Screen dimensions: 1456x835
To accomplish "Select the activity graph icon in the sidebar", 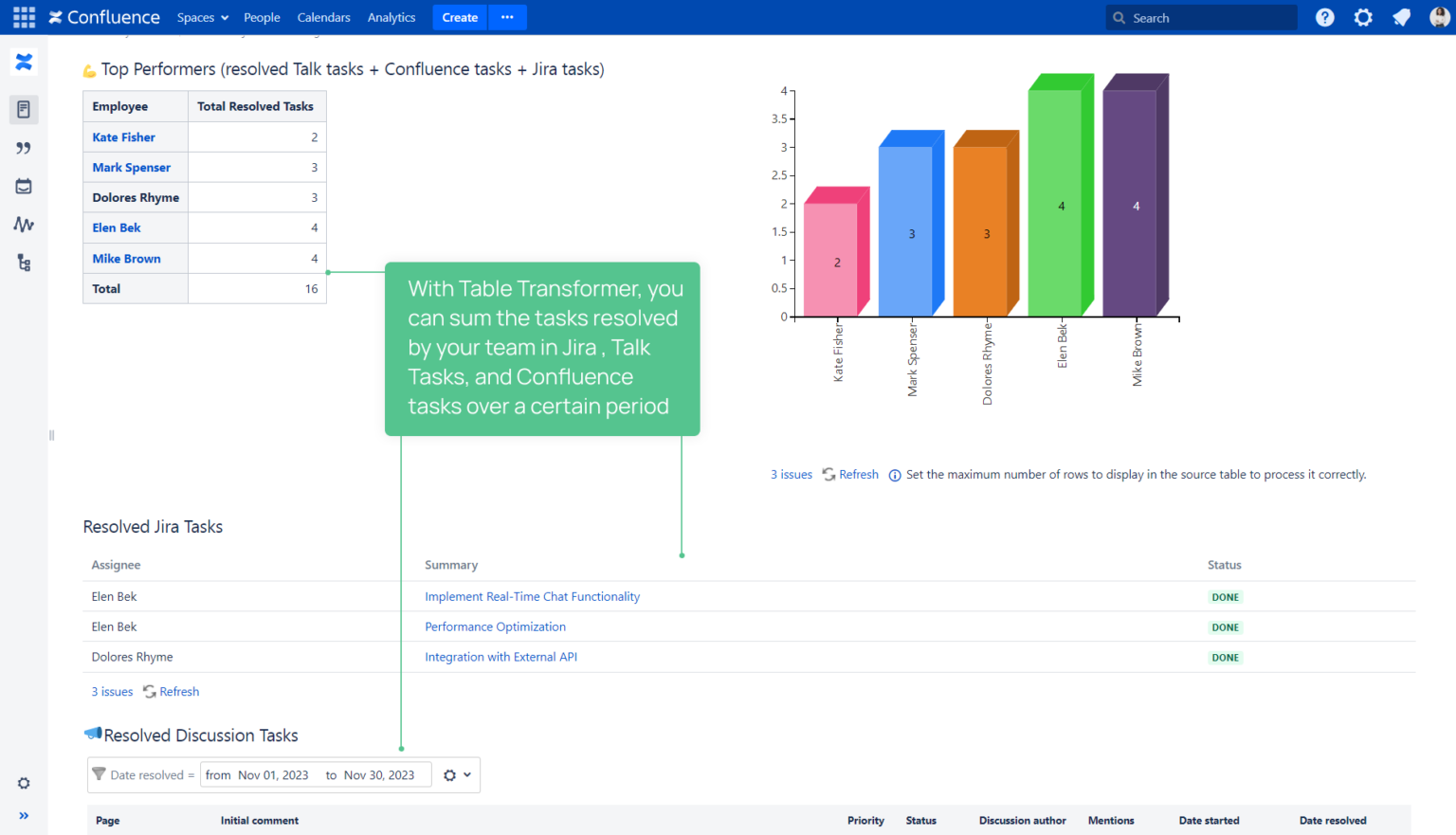I will 24,224.
